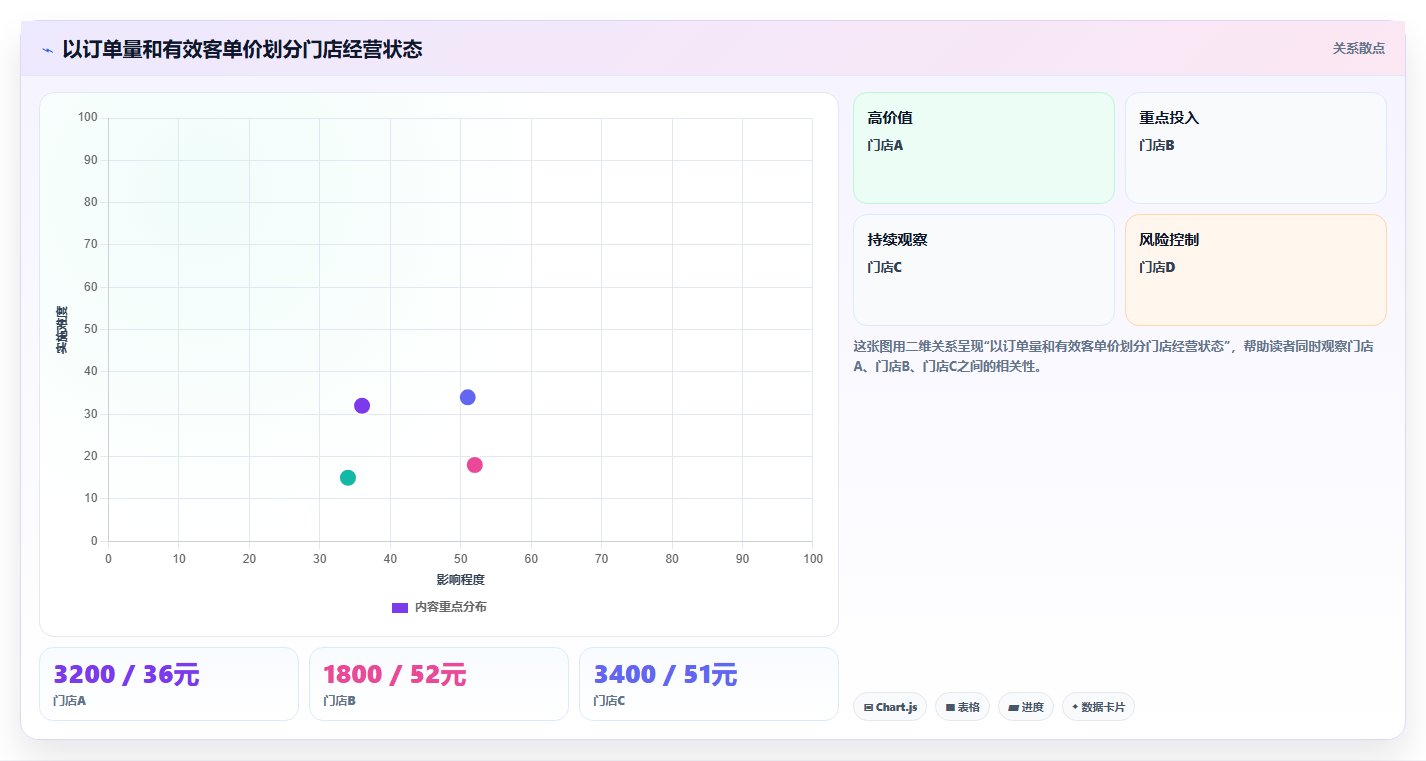Open the 高价值 quadrant card
The image size is (1426, 761).
pos(984,148)
